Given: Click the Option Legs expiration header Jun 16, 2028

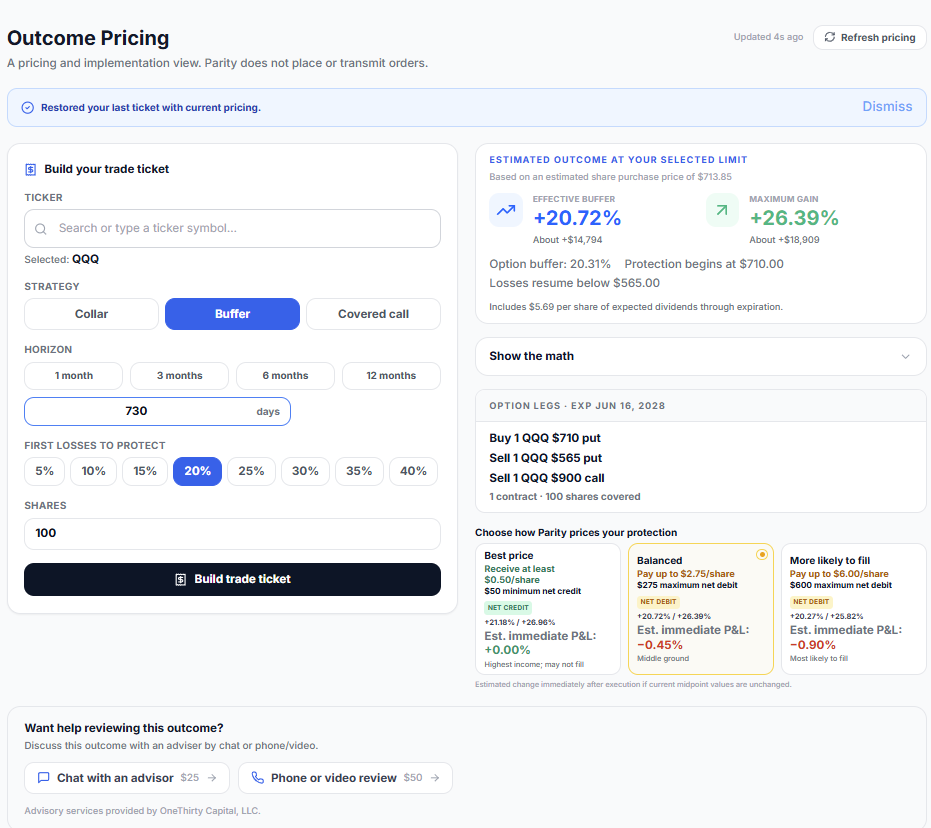Looking at the screenshot, I should [x=577, y=406].
